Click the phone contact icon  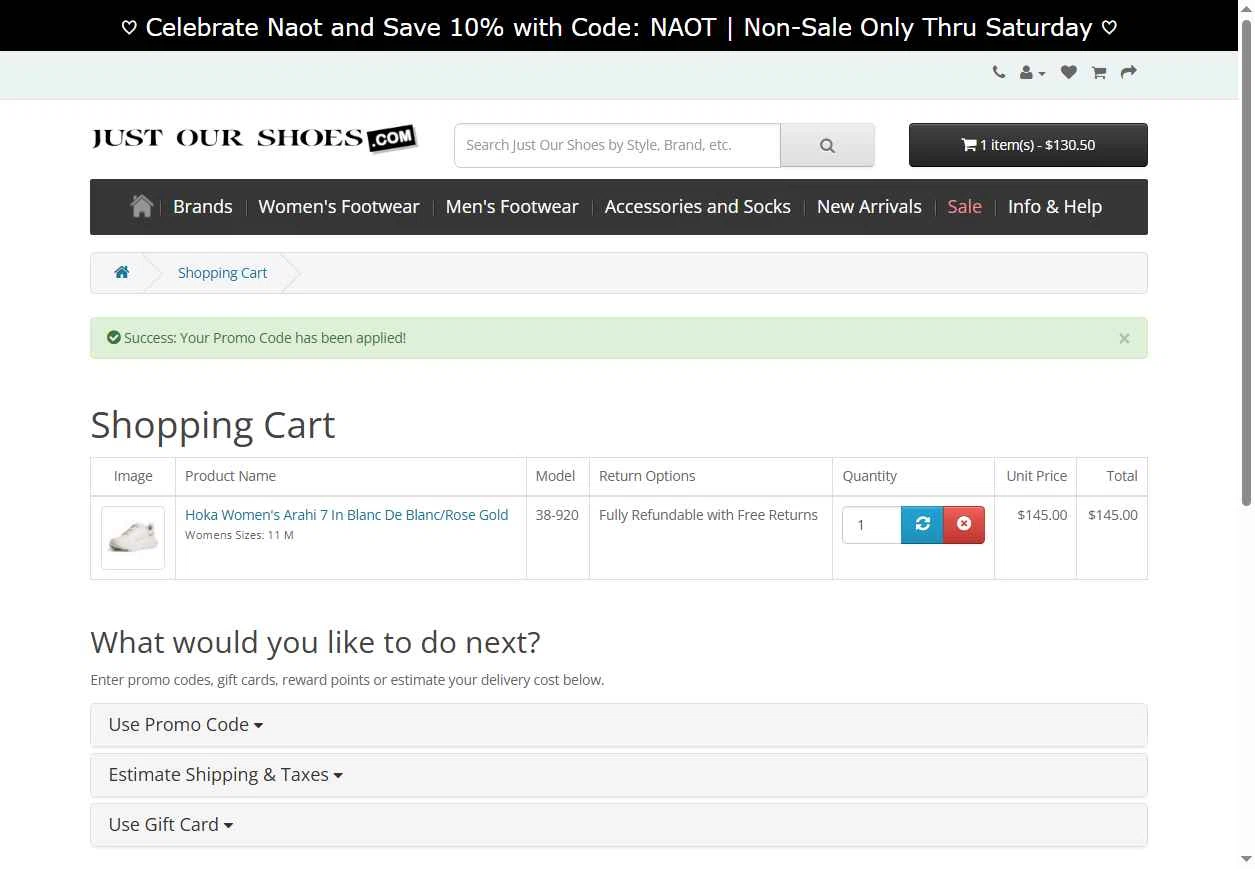(998, 72)
